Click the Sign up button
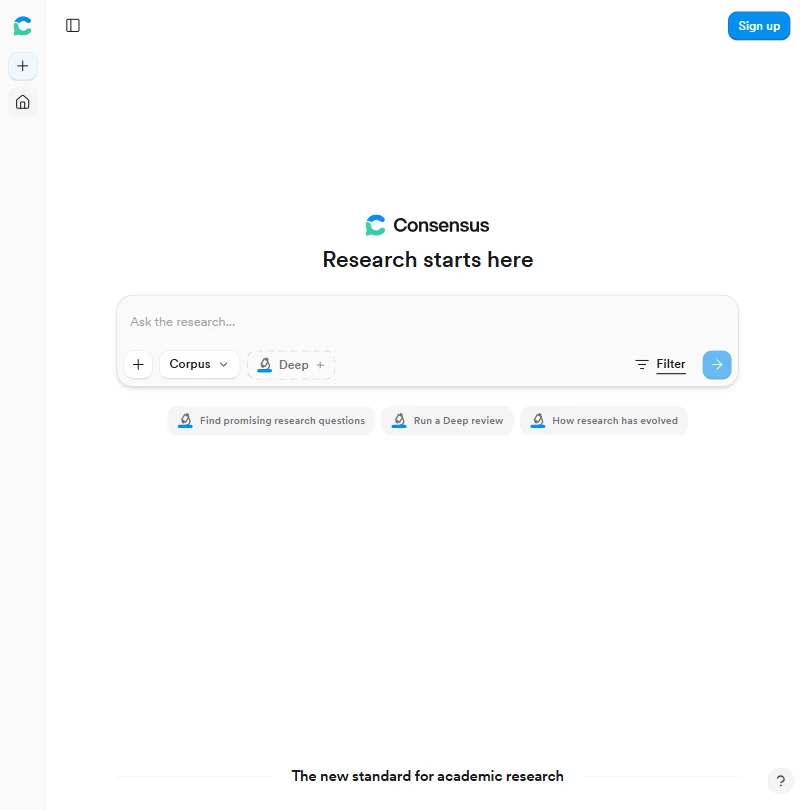The height and width of the screenshot is (810, 810). [x=758, y=26]
